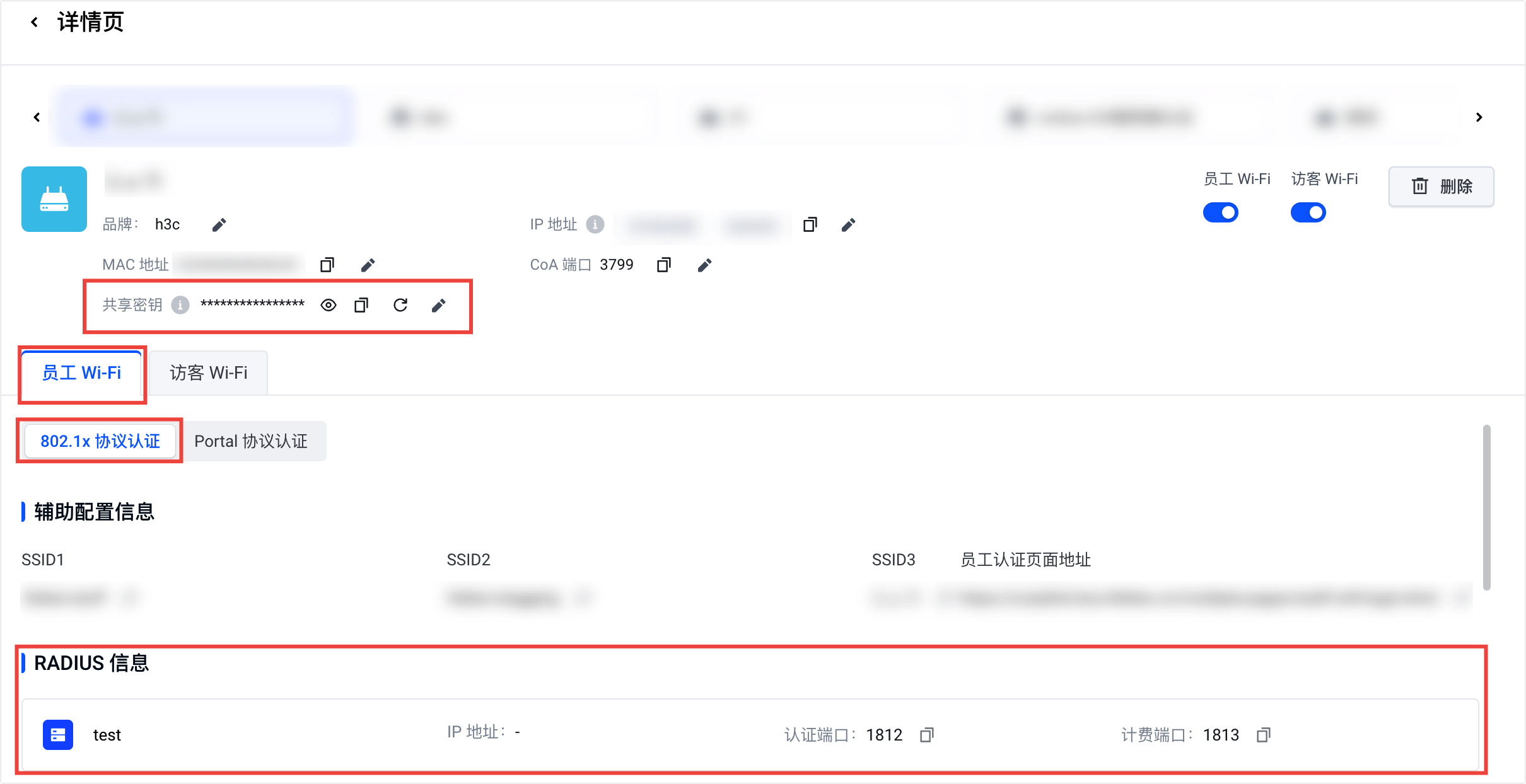Reveal the 共享密钥 with eye icon
This screenshot has height=784, width=1526.
coord(329,306)
